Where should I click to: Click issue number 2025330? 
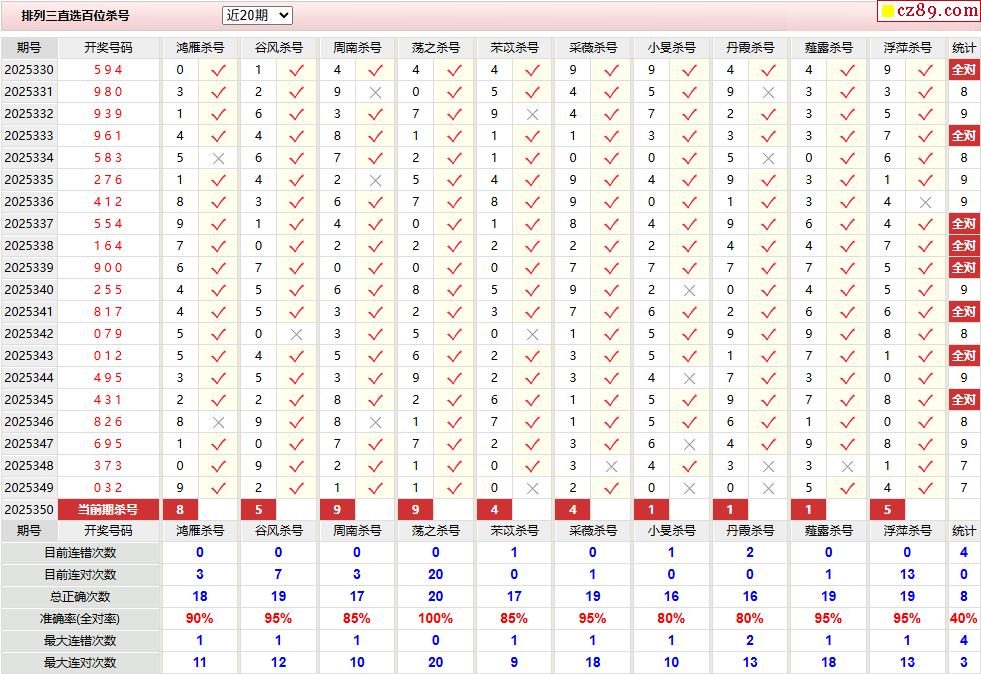[29, 69]
